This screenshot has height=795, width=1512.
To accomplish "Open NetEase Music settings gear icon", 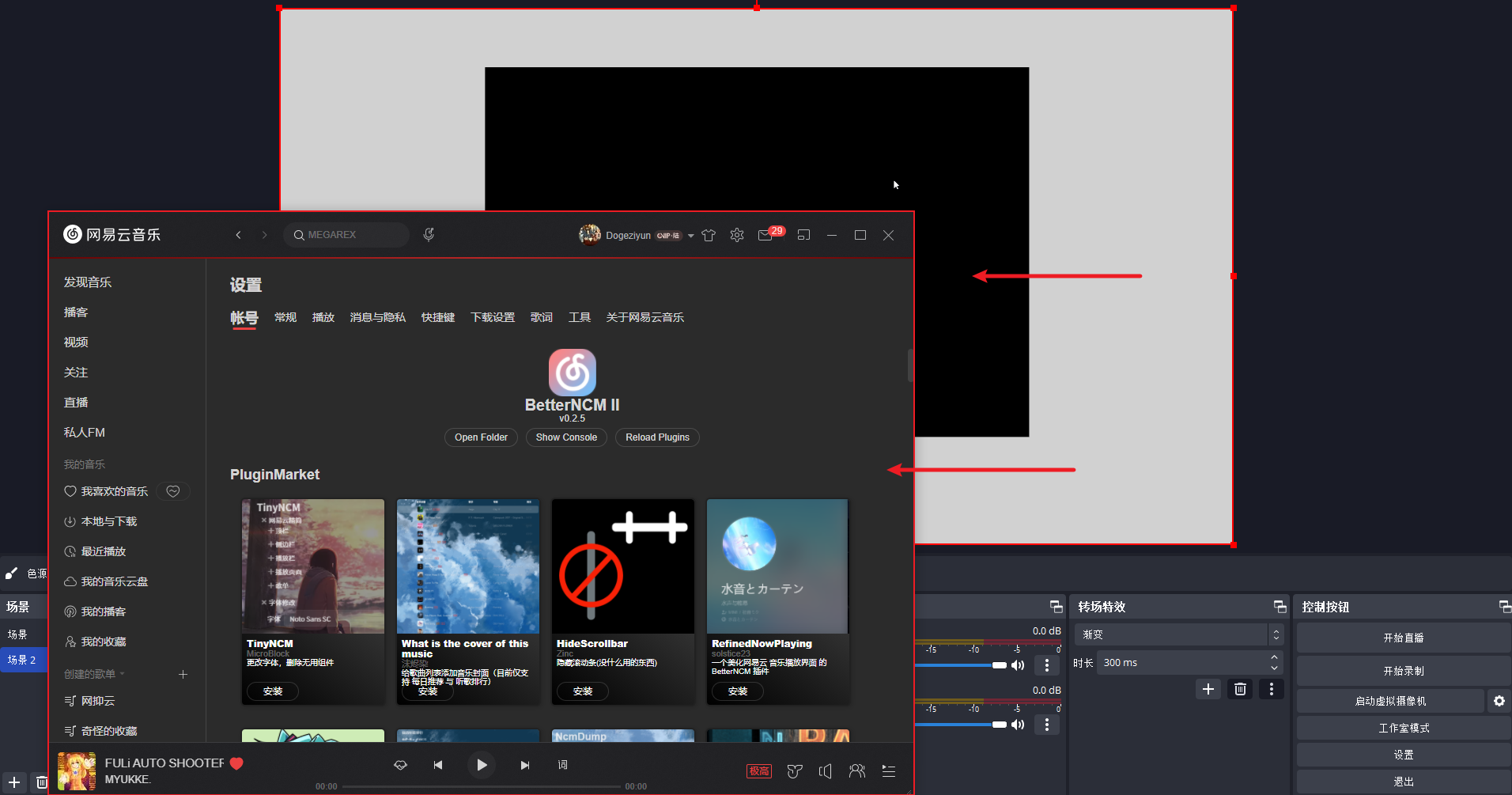I will 737,235.
